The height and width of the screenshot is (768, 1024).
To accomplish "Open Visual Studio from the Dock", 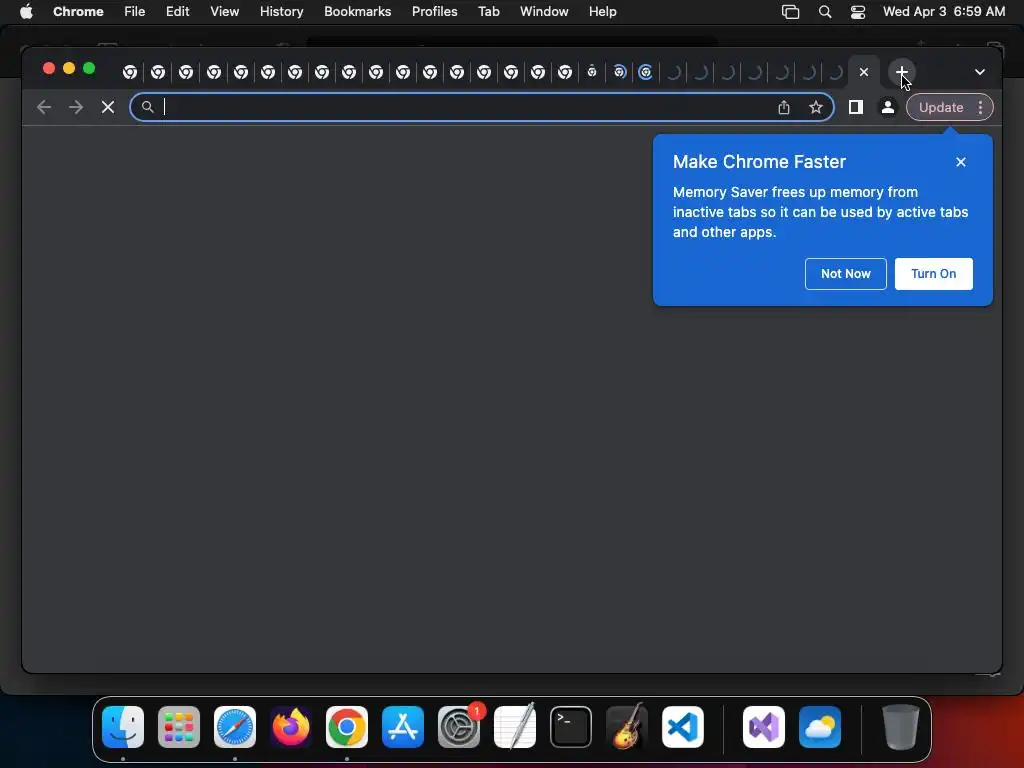I will (764, 727).
